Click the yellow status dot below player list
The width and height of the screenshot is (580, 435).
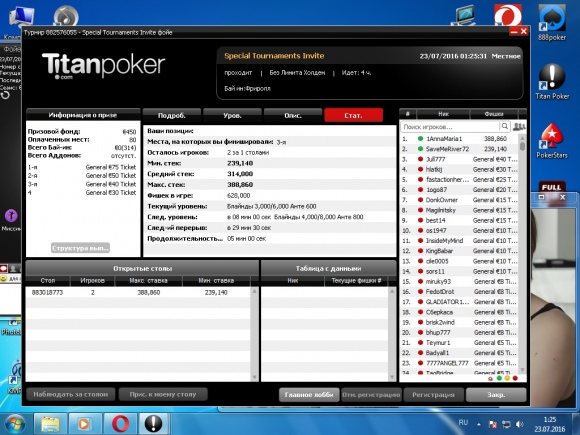pos(507,378)
